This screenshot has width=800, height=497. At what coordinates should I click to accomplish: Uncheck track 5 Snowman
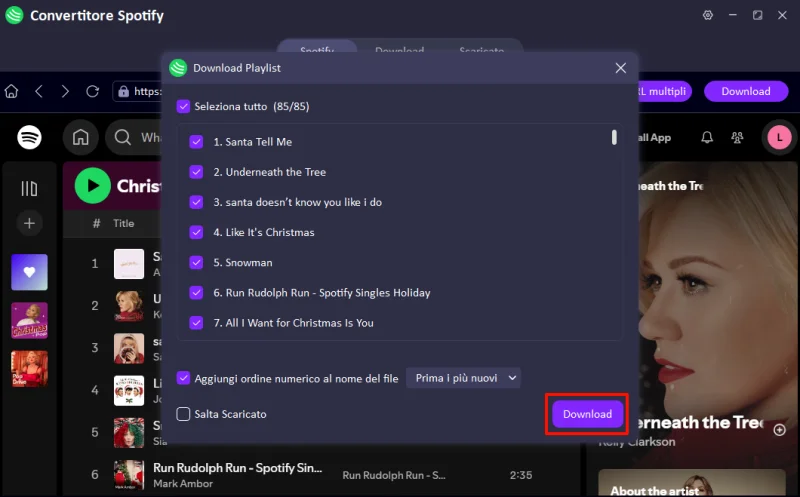click(x=196, y=262)
